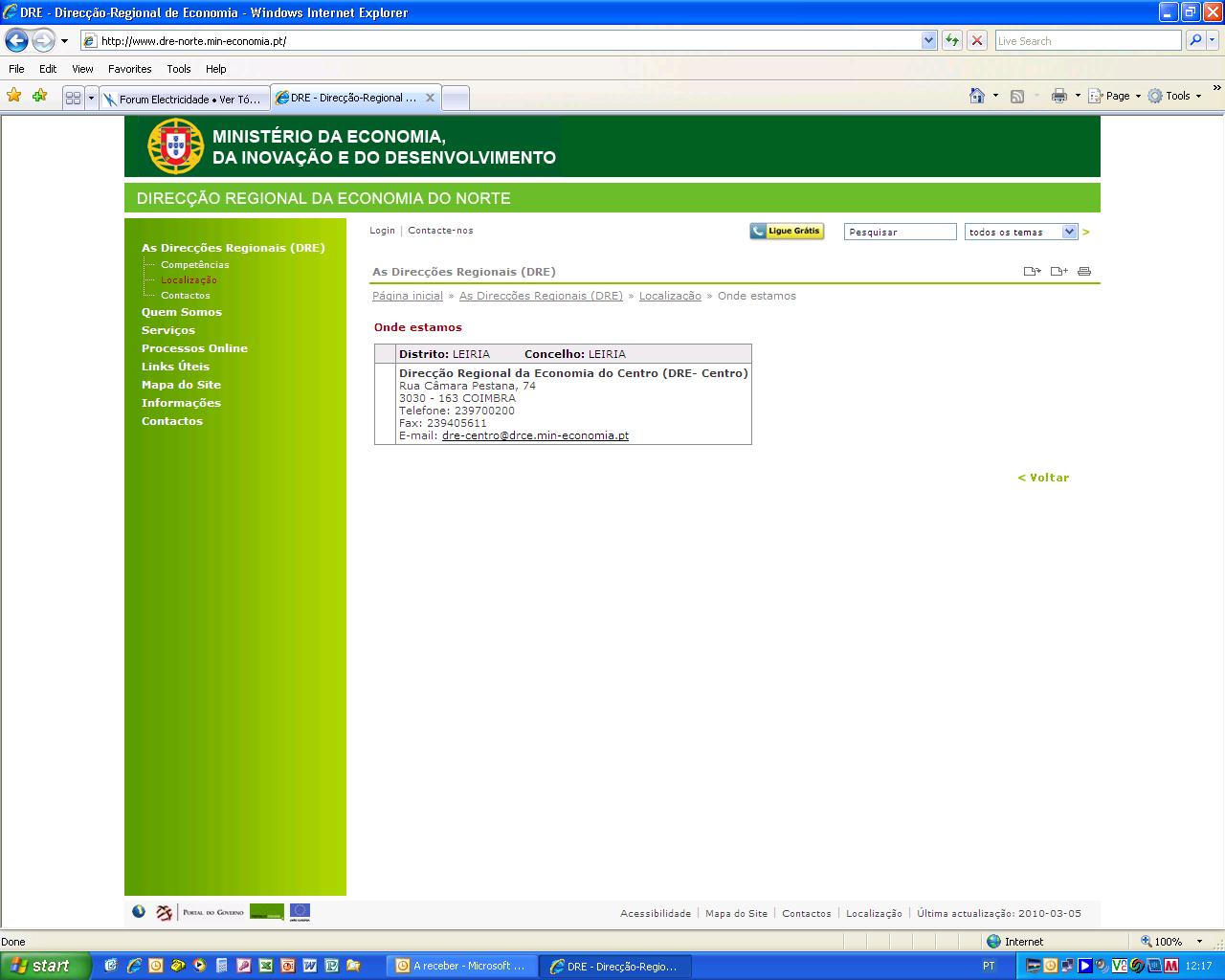
Task: Click the Refresh page icon
Action: 952,41
